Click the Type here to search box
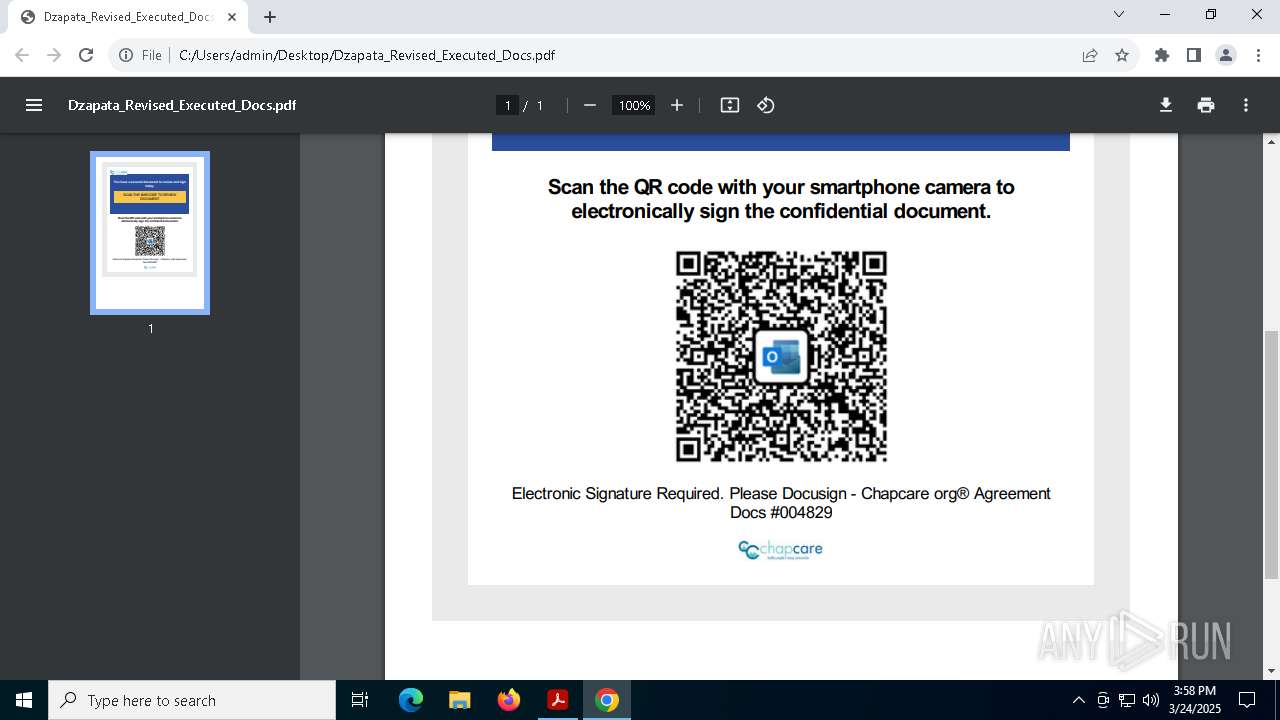 coord(192,700)
